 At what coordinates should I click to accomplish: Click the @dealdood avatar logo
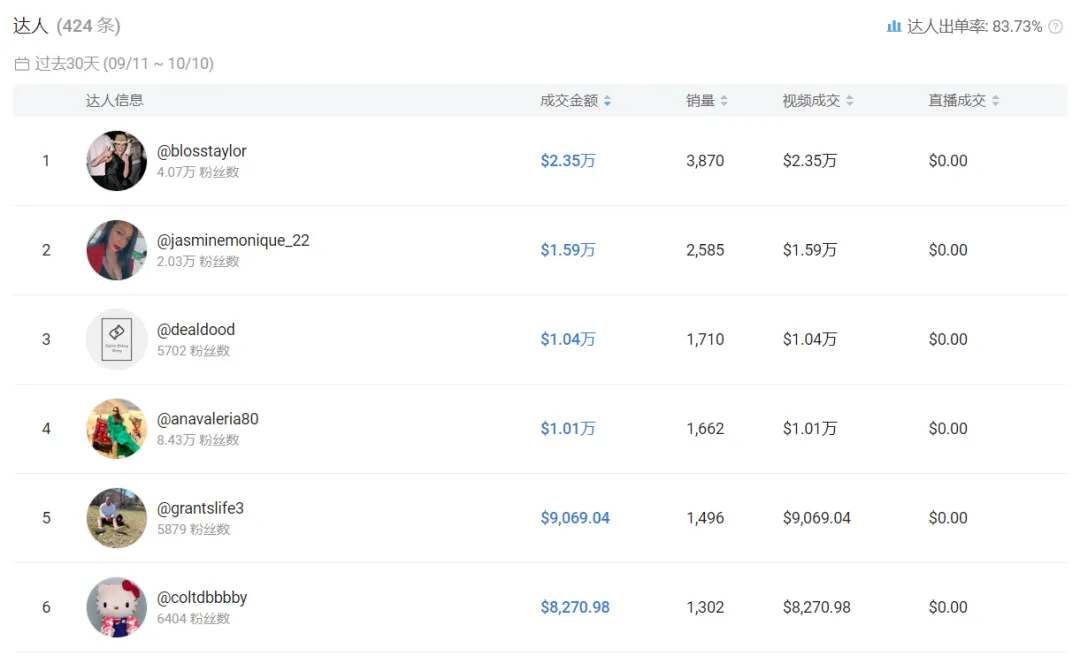[116, 339]
